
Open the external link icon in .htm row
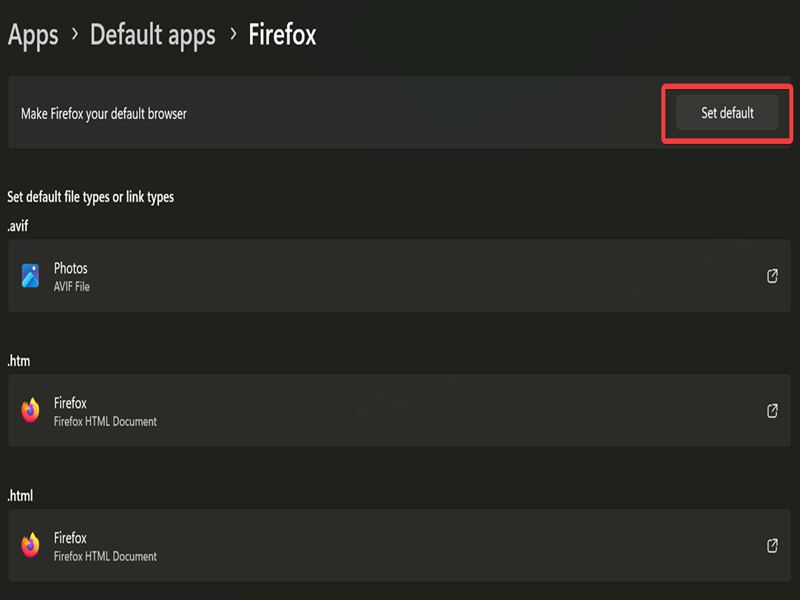coord(772,411)
